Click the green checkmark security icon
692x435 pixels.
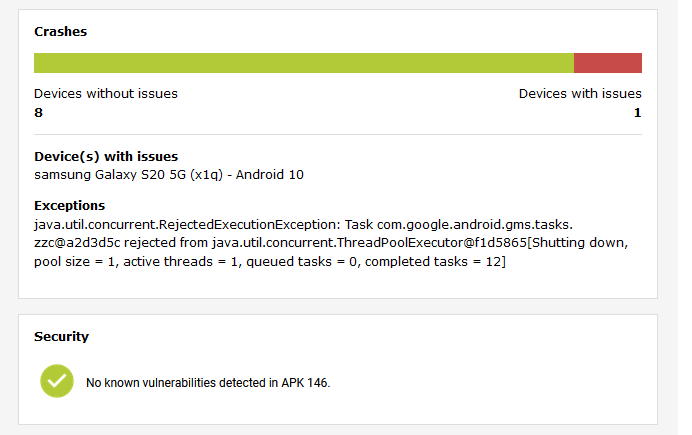(57, 381)
